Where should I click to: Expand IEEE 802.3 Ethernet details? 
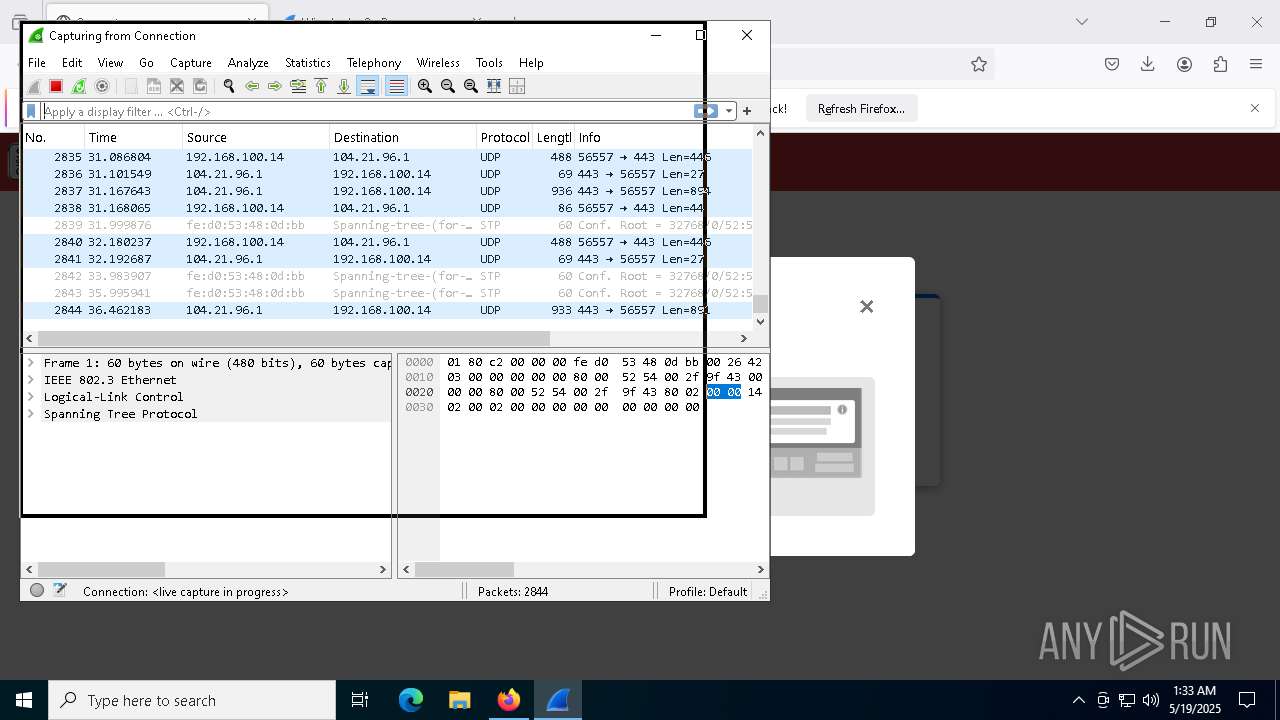coord(31,380)
